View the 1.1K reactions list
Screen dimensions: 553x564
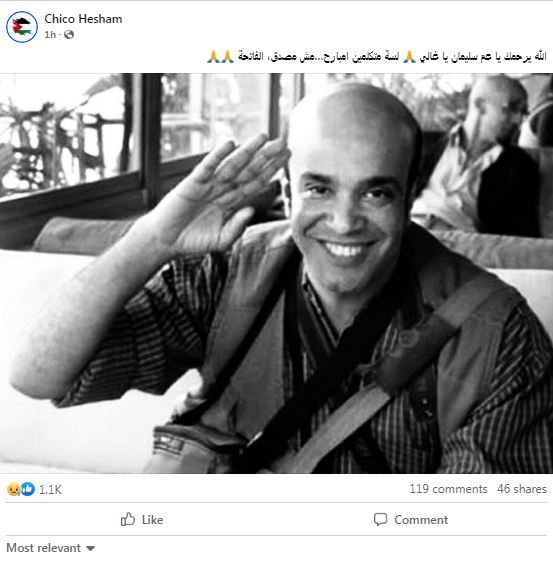50,490
